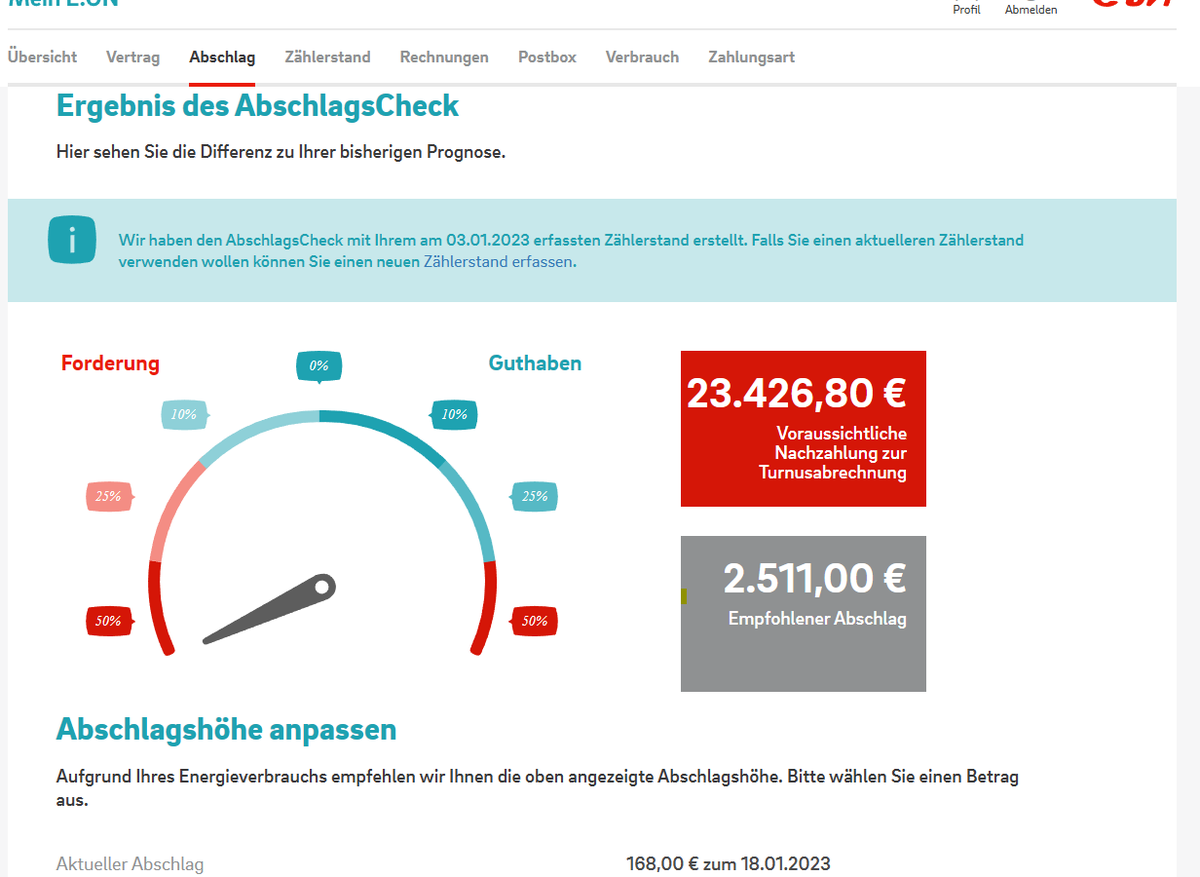Click the 'Guthaben' gauge label
This screenshot has width=1200, height=877.
tap(535, 363)
